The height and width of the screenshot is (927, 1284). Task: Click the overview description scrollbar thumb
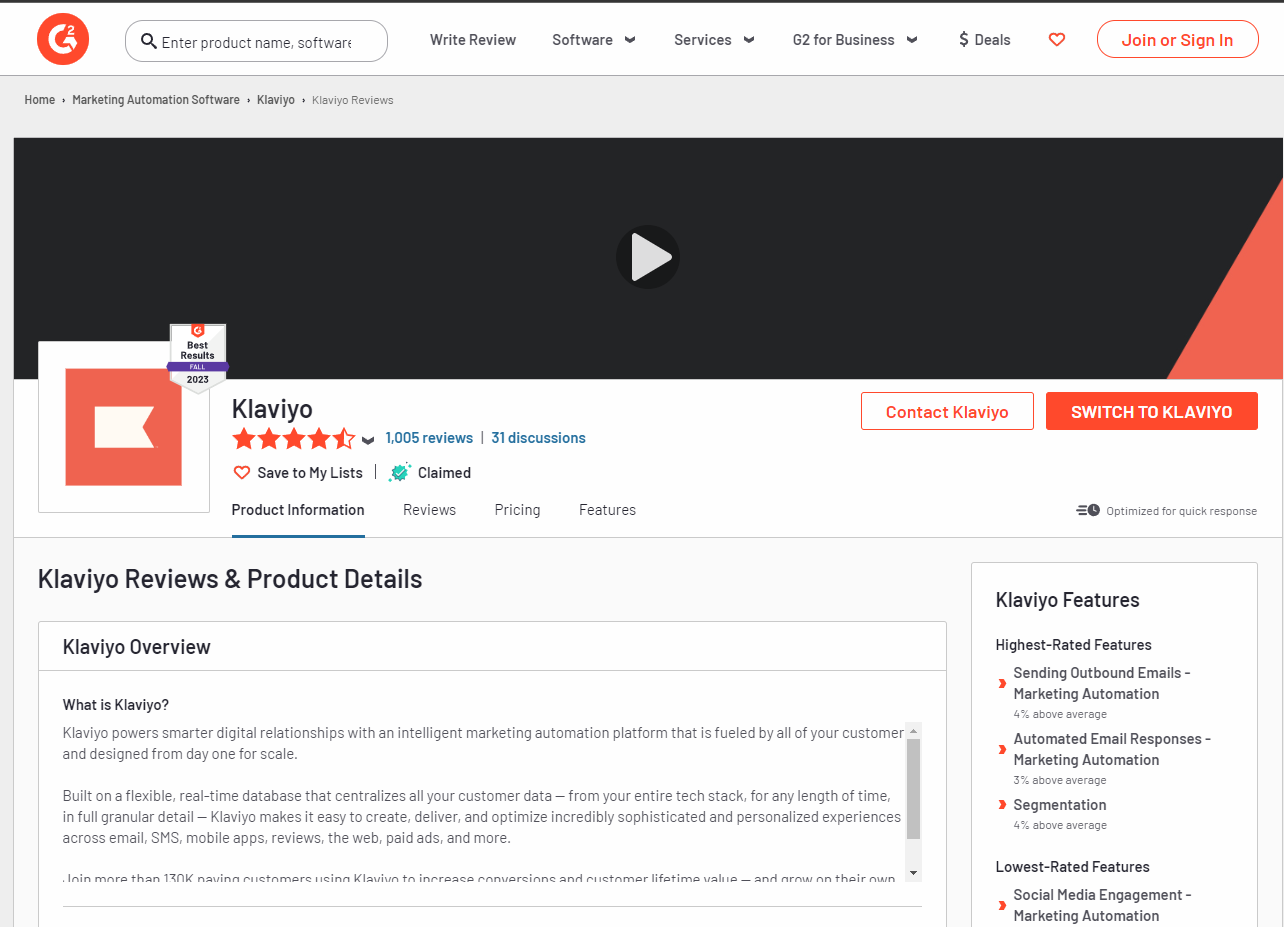click(913, 789)
